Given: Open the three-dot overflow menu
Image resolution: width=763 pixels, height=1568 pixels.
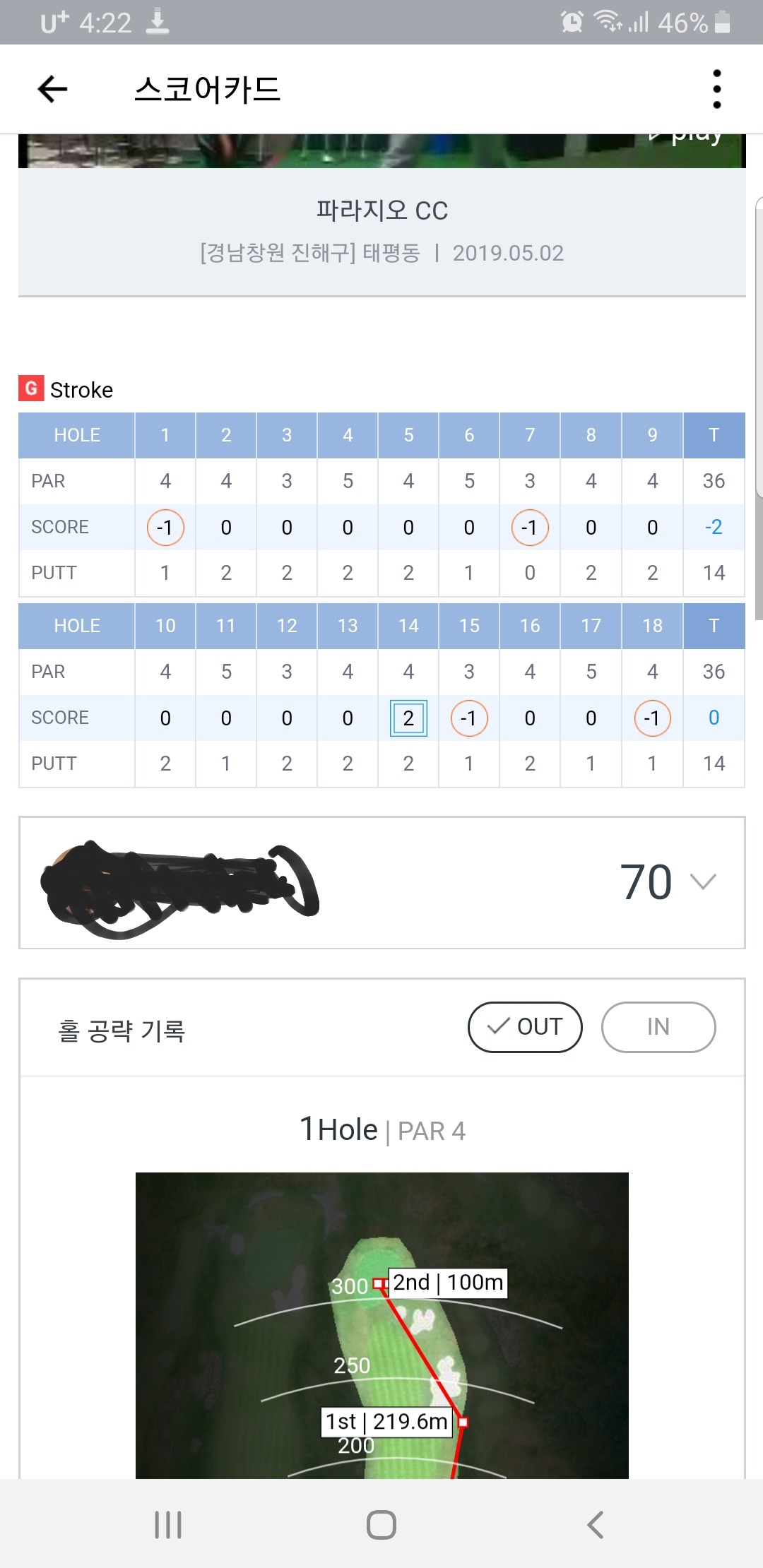Looking at the screenshot, I should (x=716, y=89).
